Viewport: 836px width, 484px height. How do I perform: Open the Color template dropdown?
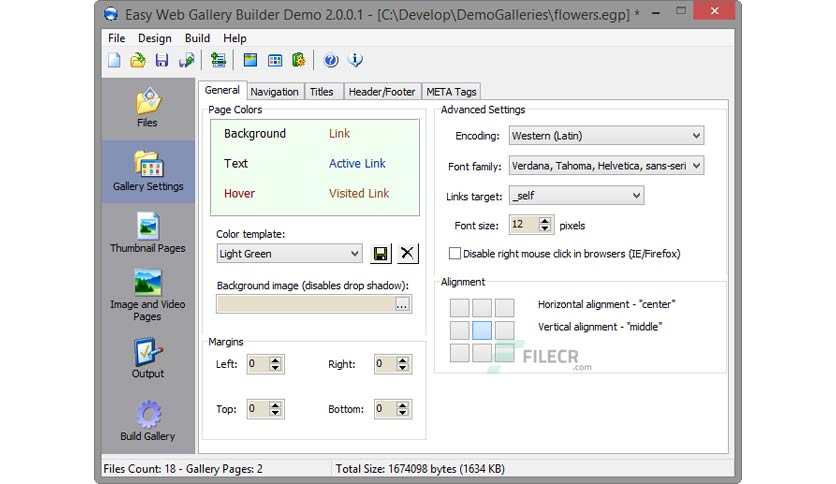tap(354, 254)
